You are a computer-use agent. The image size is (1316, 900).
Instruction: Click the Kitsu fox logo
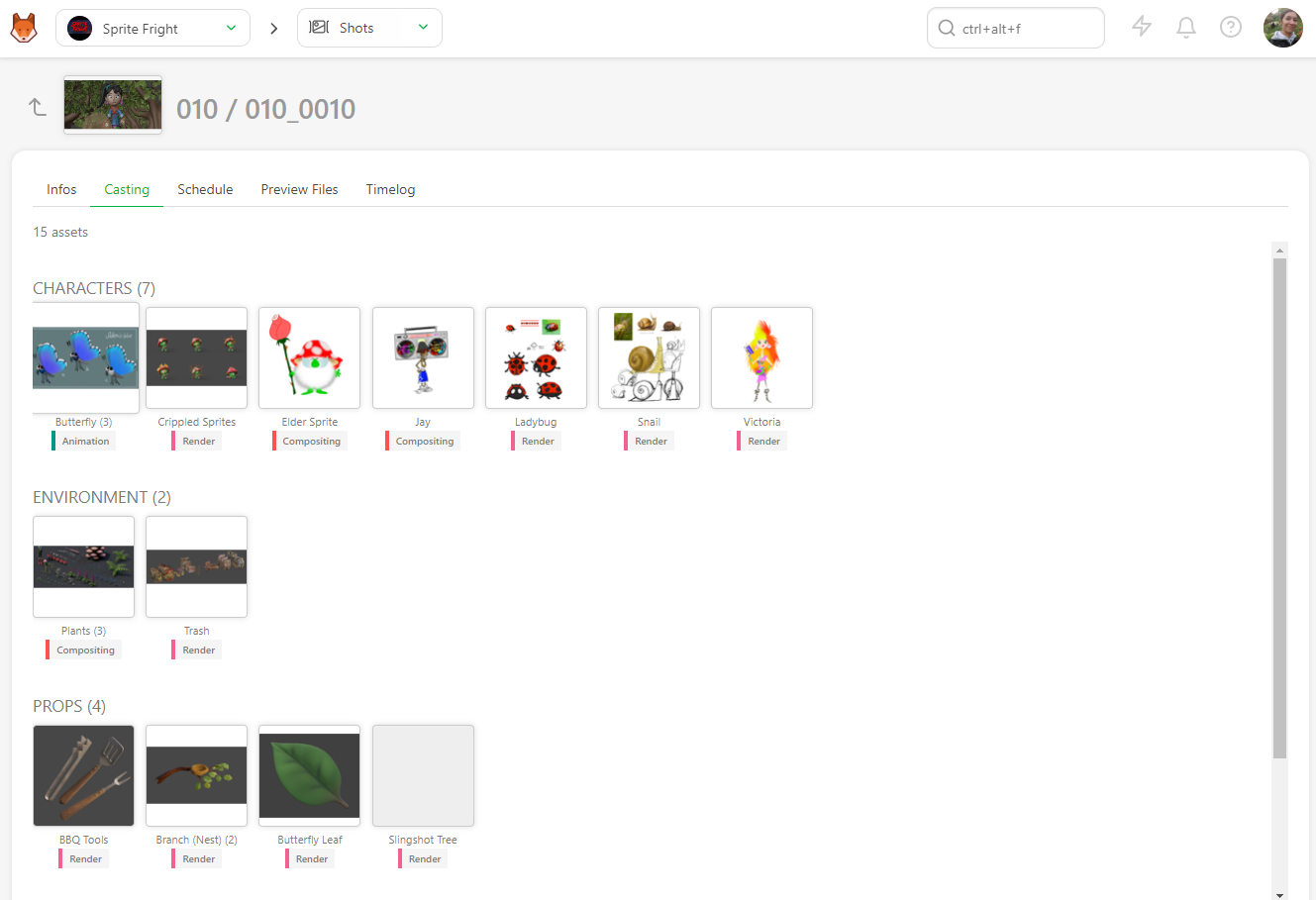[x=24, y=28]
